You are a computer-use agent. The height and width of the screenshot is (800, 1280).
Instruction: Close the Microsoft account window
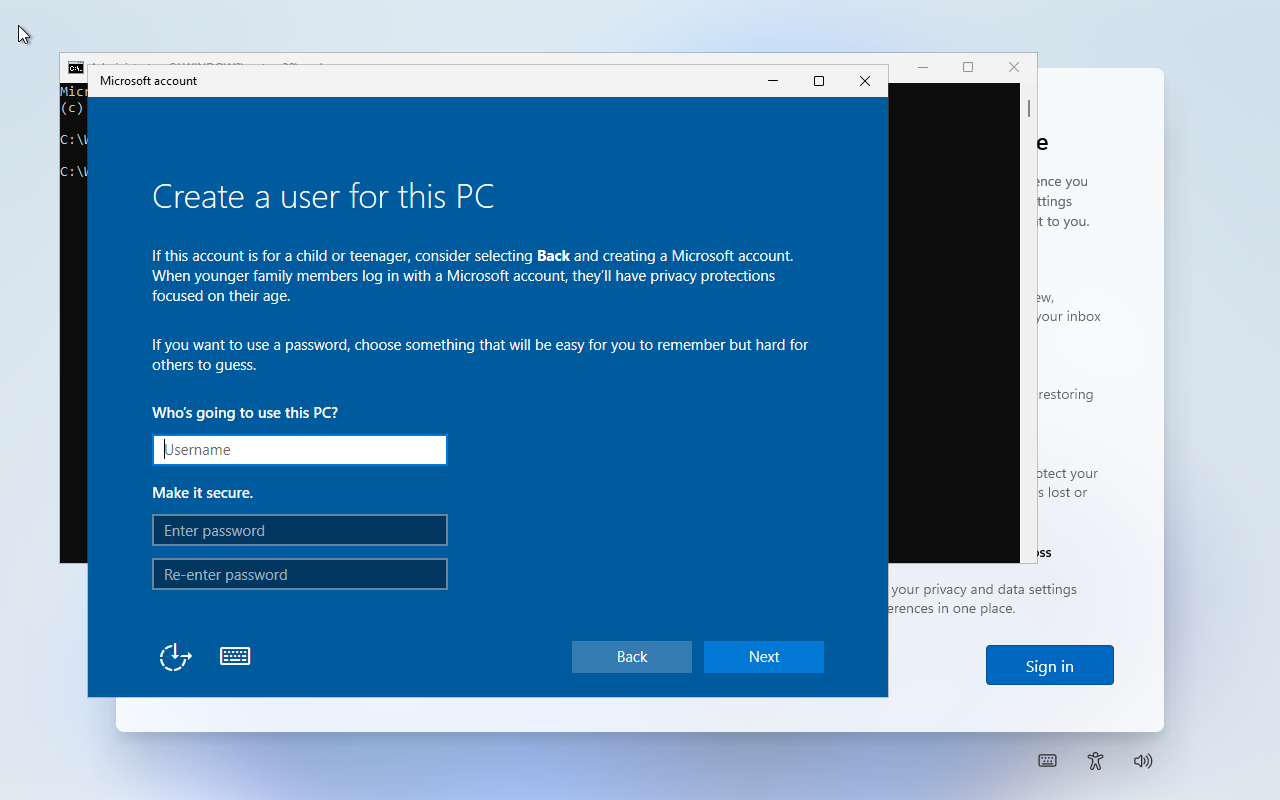865,81
